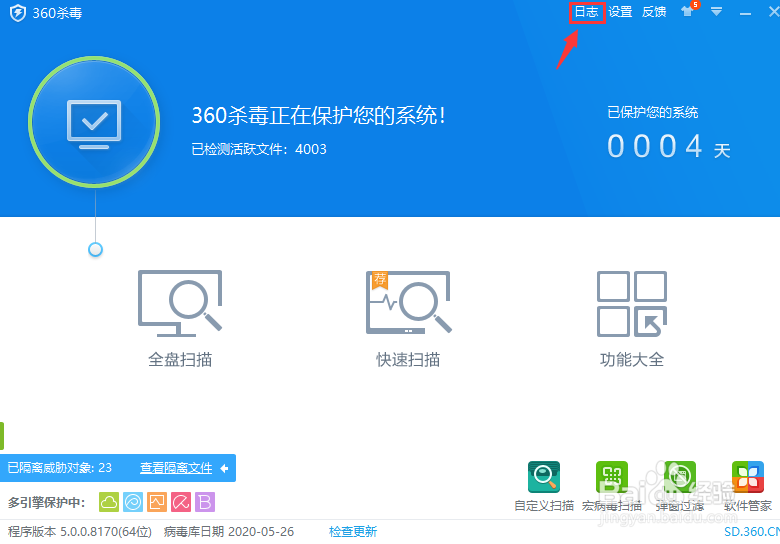
Task: Open 弹窗过滤 popup filter
Action: (x=680, y=486)
